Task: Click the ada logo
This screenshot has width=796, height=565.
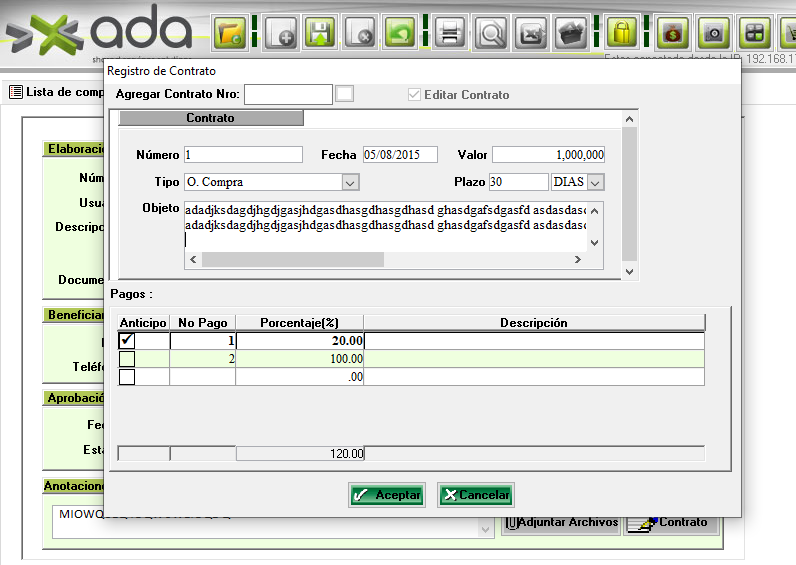Action: pyautogui.click(x=99, y=30)
